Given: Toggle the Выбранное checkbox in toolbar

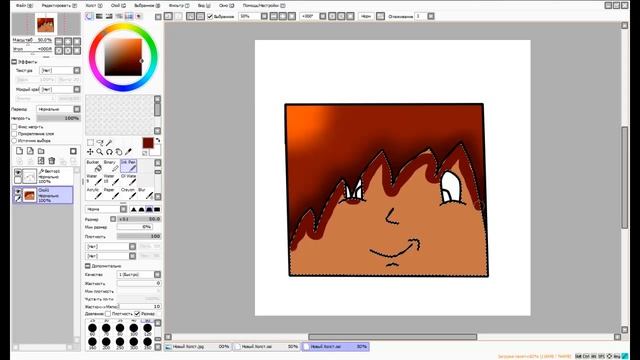Looking at the screenshot, I should click(210, 16).
